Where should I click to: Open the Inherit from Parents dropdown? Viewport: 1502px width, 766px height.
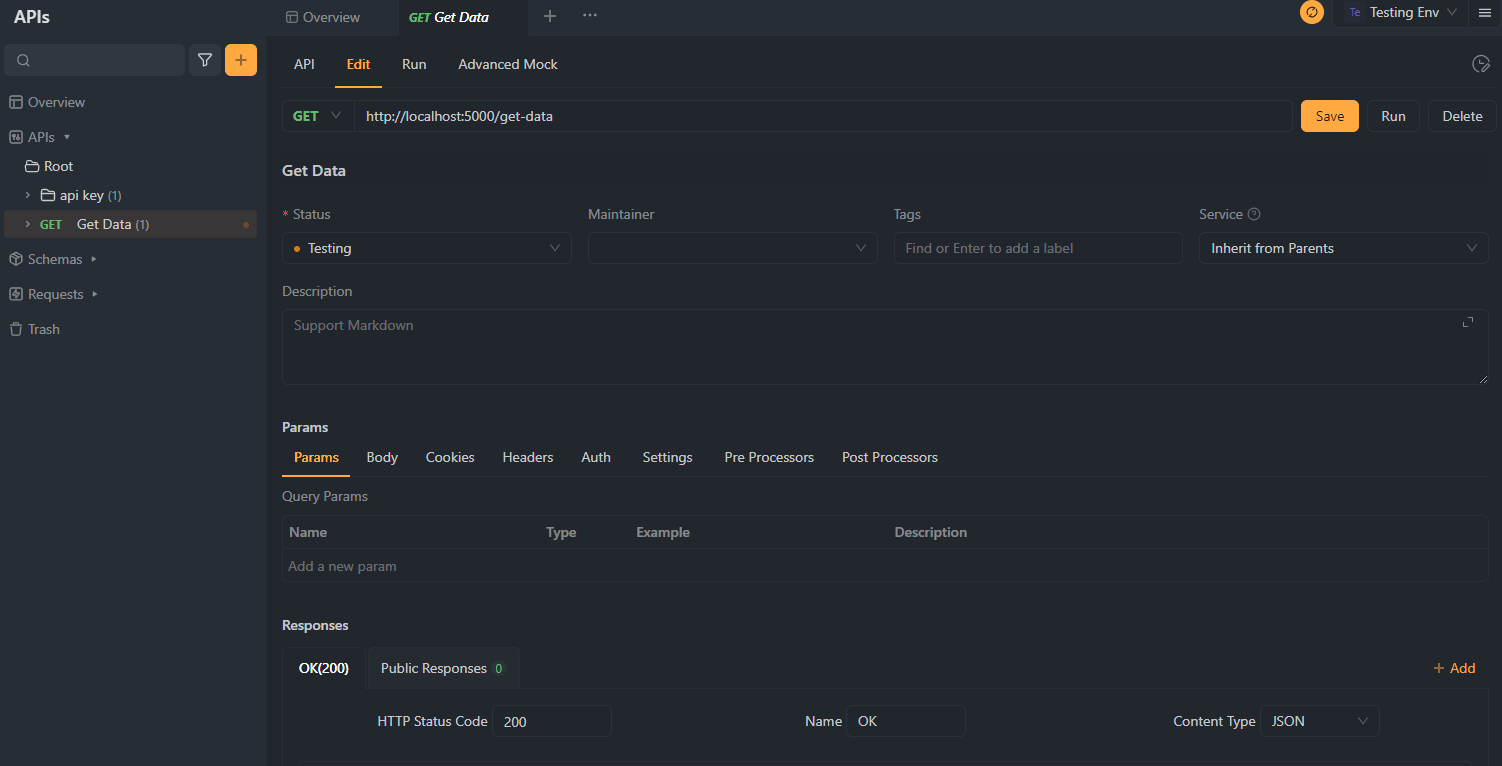coord(1343,248)
